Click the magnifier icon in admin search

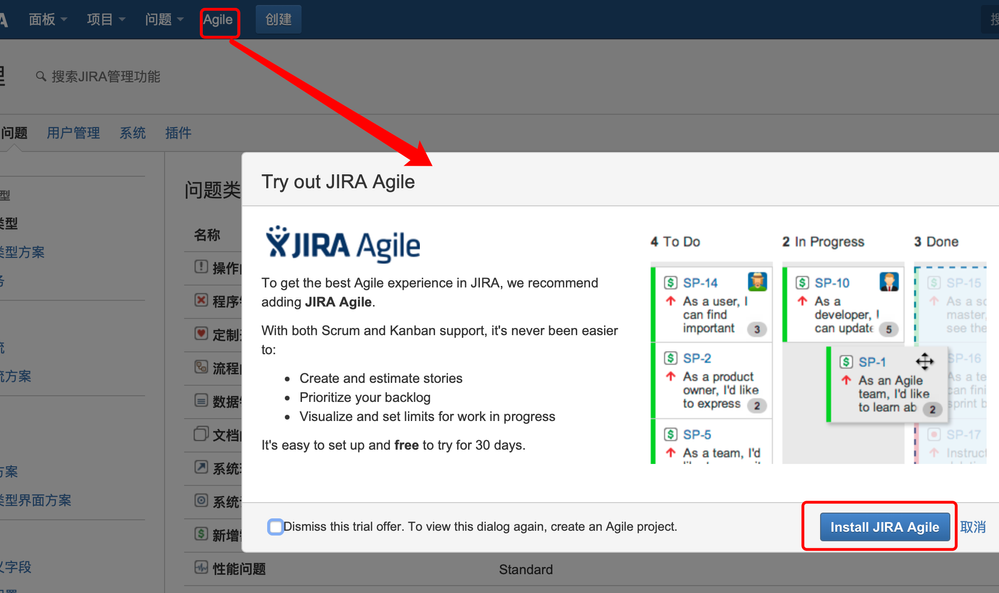coord(41,76)
